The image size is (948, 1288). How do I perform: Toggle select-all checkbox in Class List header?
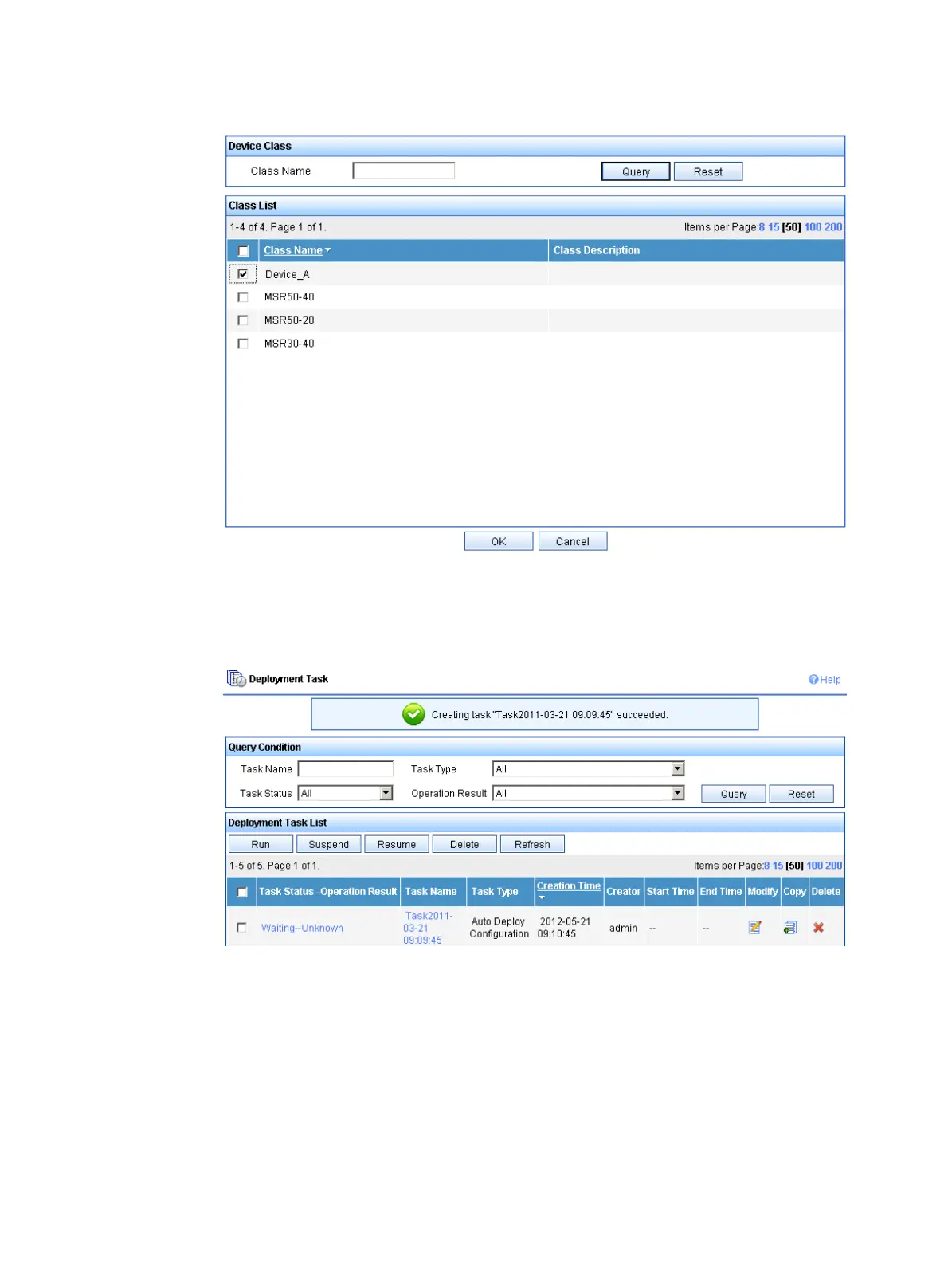click(x=243, y=250)
